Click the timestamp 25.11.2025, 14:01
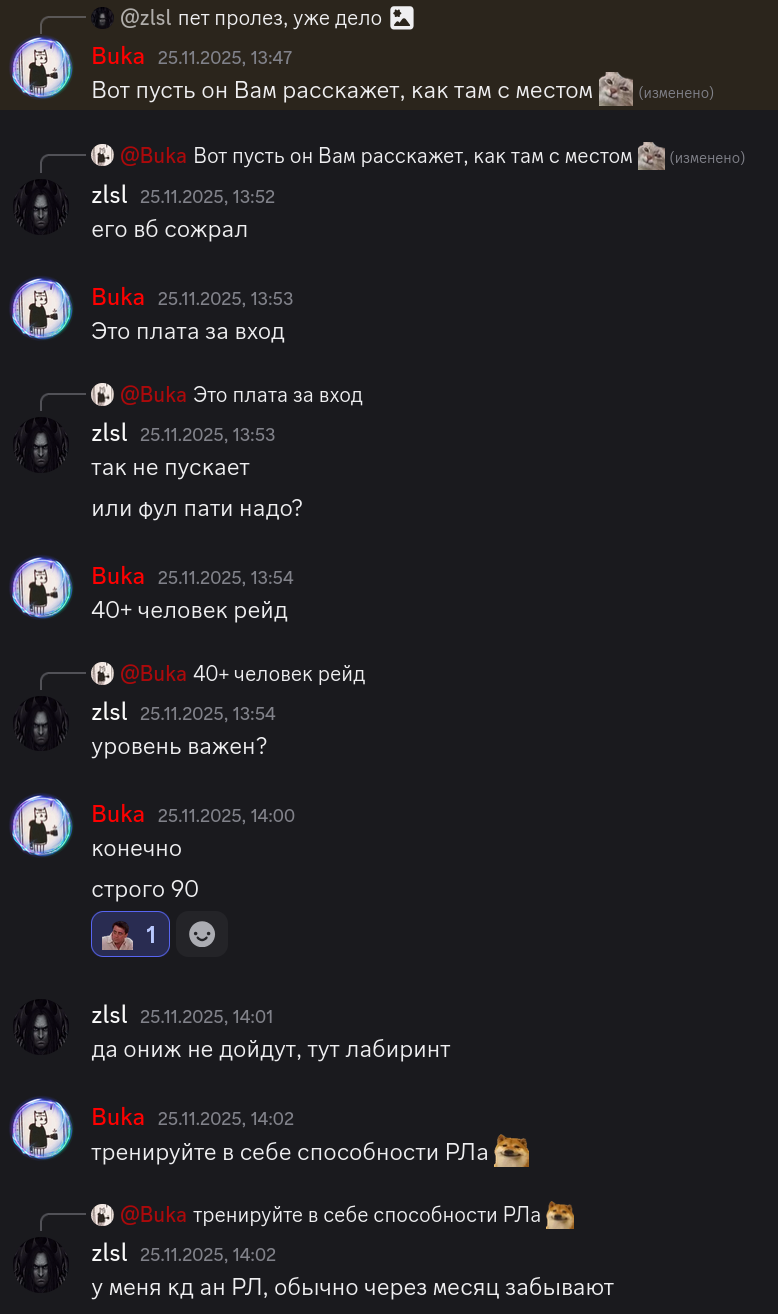This screenshot has height=1314, width=778. tap(206, 1016)
